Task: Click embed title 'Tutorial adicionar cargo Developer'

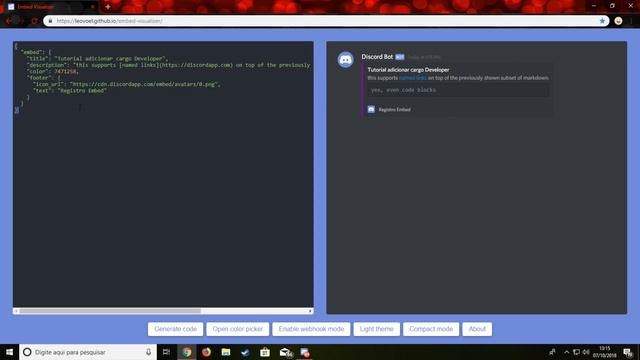Action: (x=408, y=70)
